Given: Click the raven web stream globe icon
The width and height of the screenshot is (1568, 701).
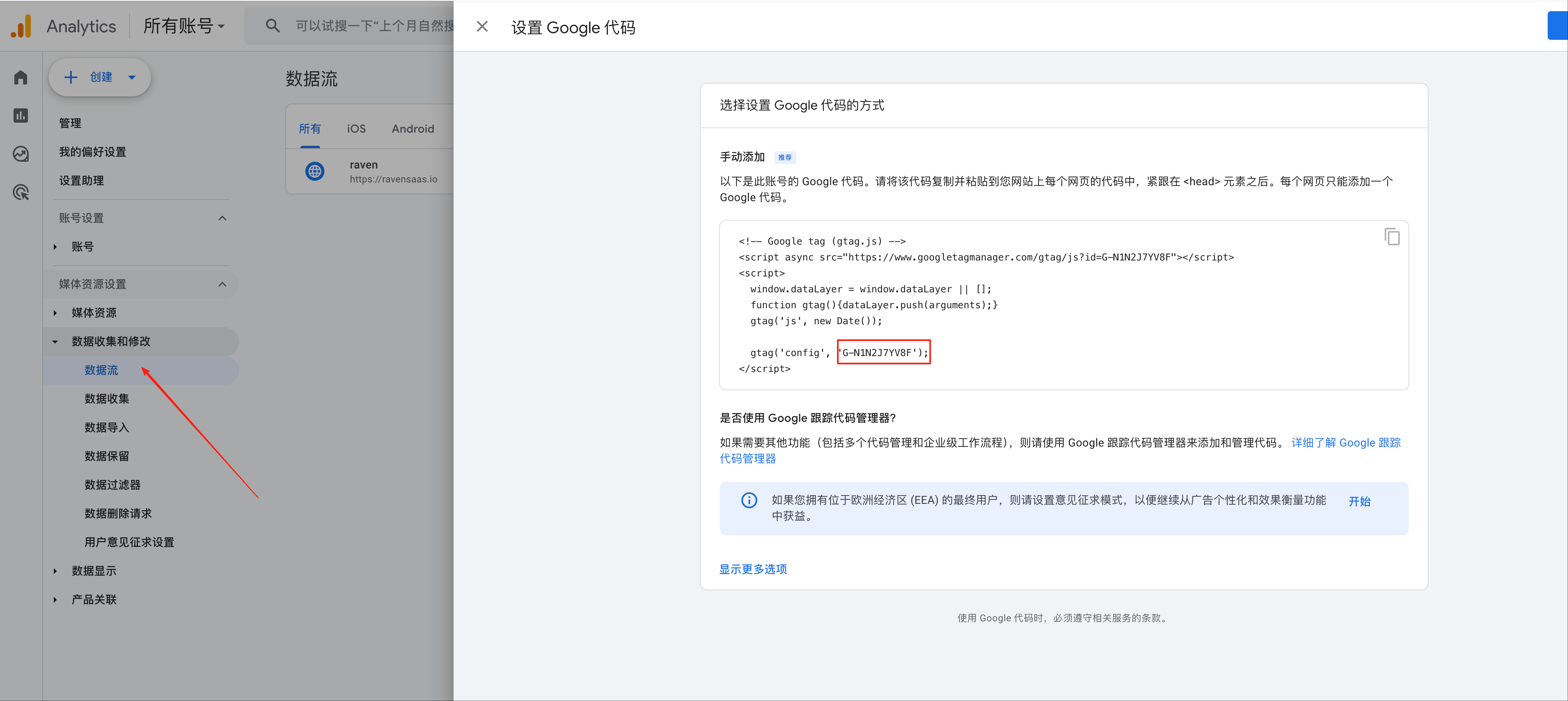Looking at the screenshot, I should pos(315,172).
